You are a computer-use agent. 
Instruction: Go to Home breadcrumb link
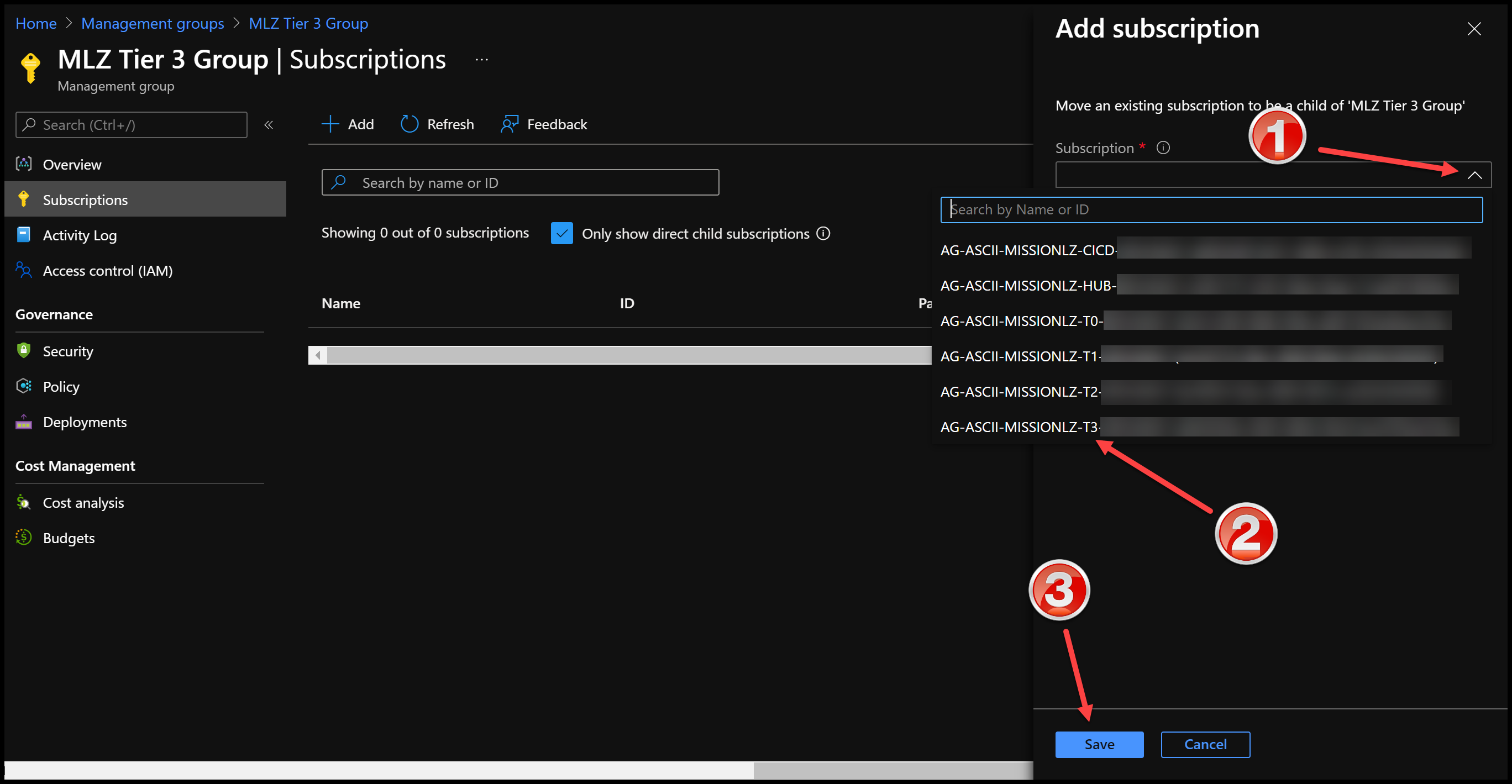point(36,23)
